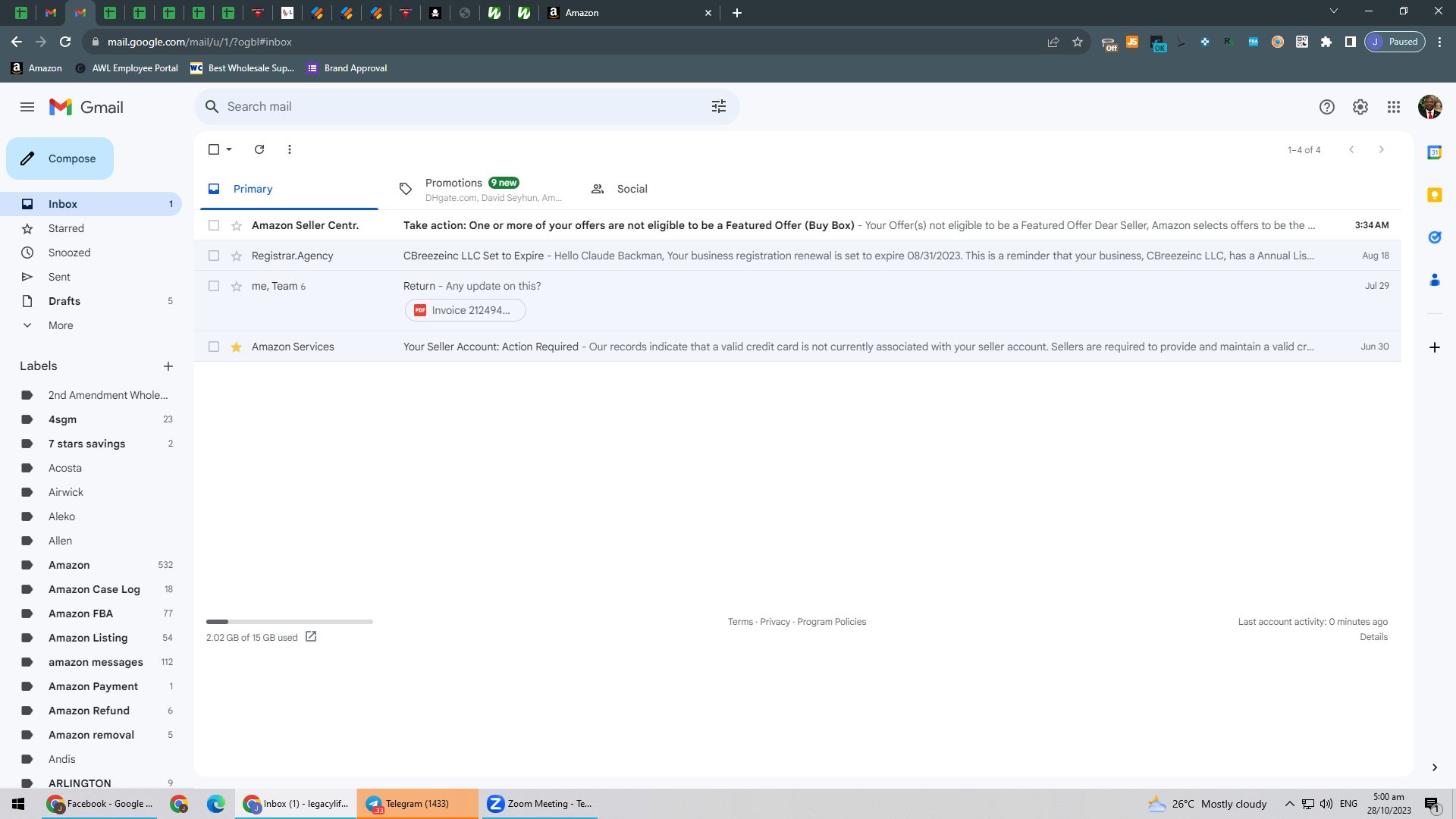
Task: Go to older messages page arrow
Action: [1382, 149]
